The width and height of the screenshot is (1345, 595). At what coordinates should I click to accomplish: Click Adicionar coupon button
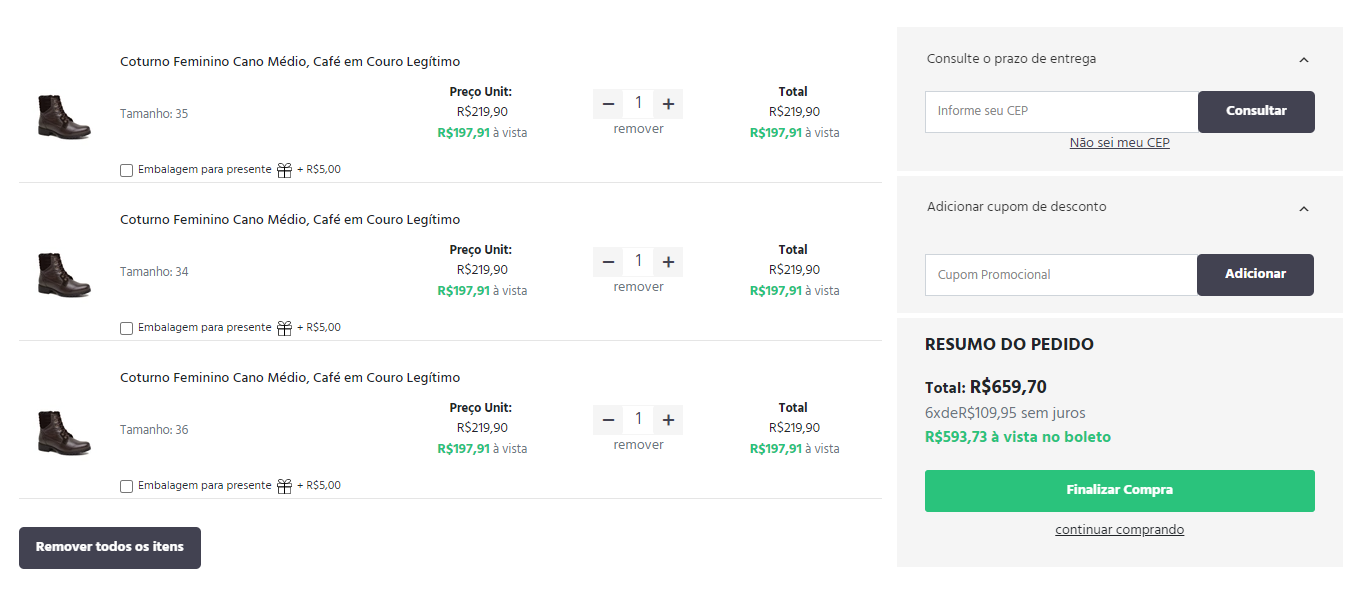tap(1255, 275)
